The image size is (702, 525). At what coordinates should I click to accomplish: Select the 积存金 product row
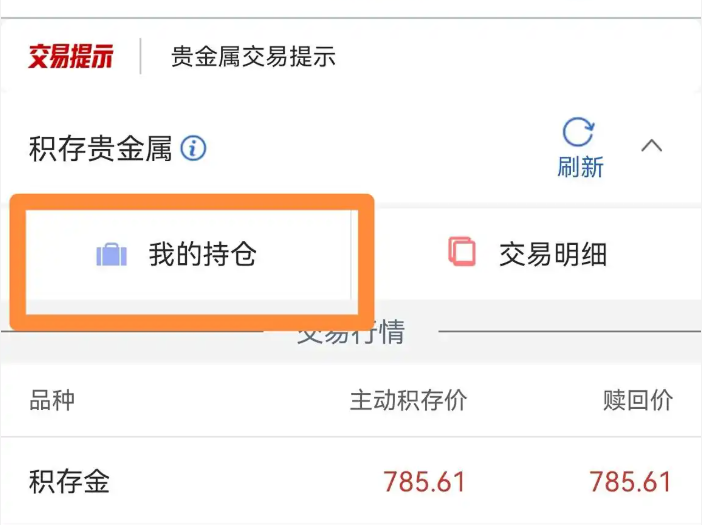tap(351, 482)
